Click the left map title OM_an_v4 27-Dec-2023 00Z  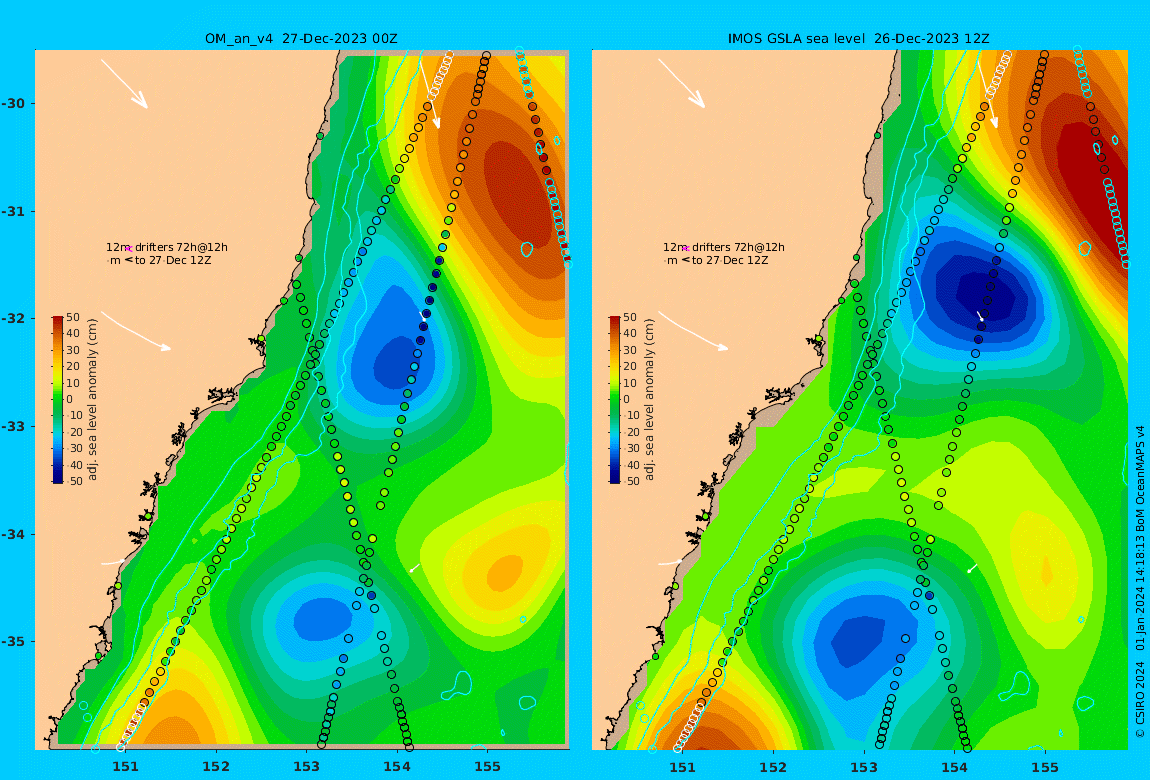coord(301,38)
